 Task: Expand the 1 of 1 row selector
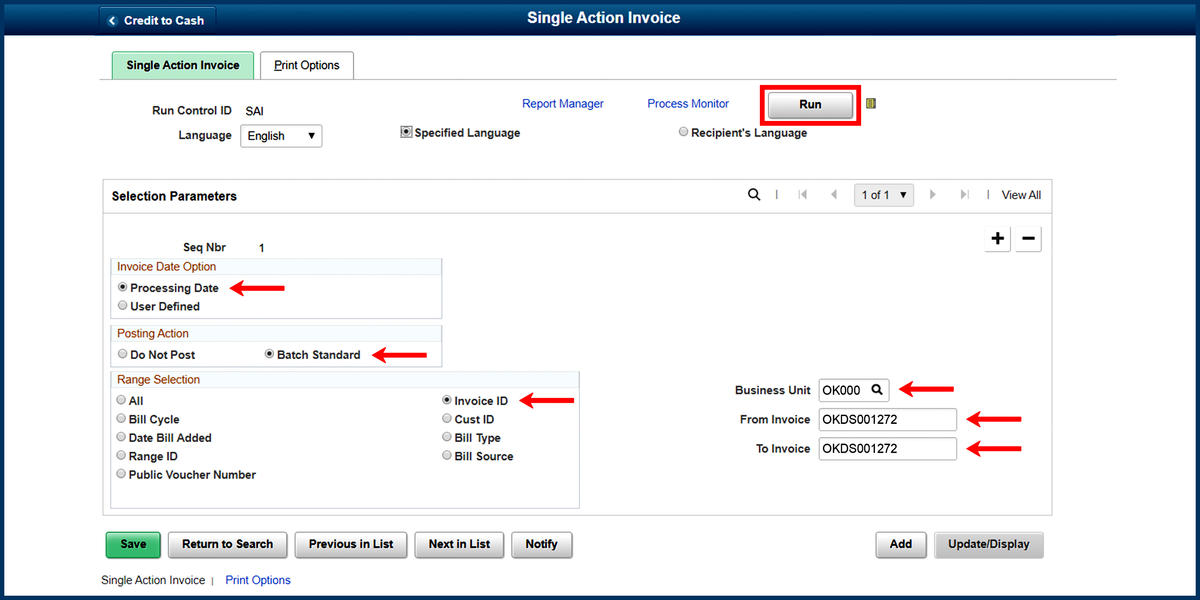(x=883, y=195)
